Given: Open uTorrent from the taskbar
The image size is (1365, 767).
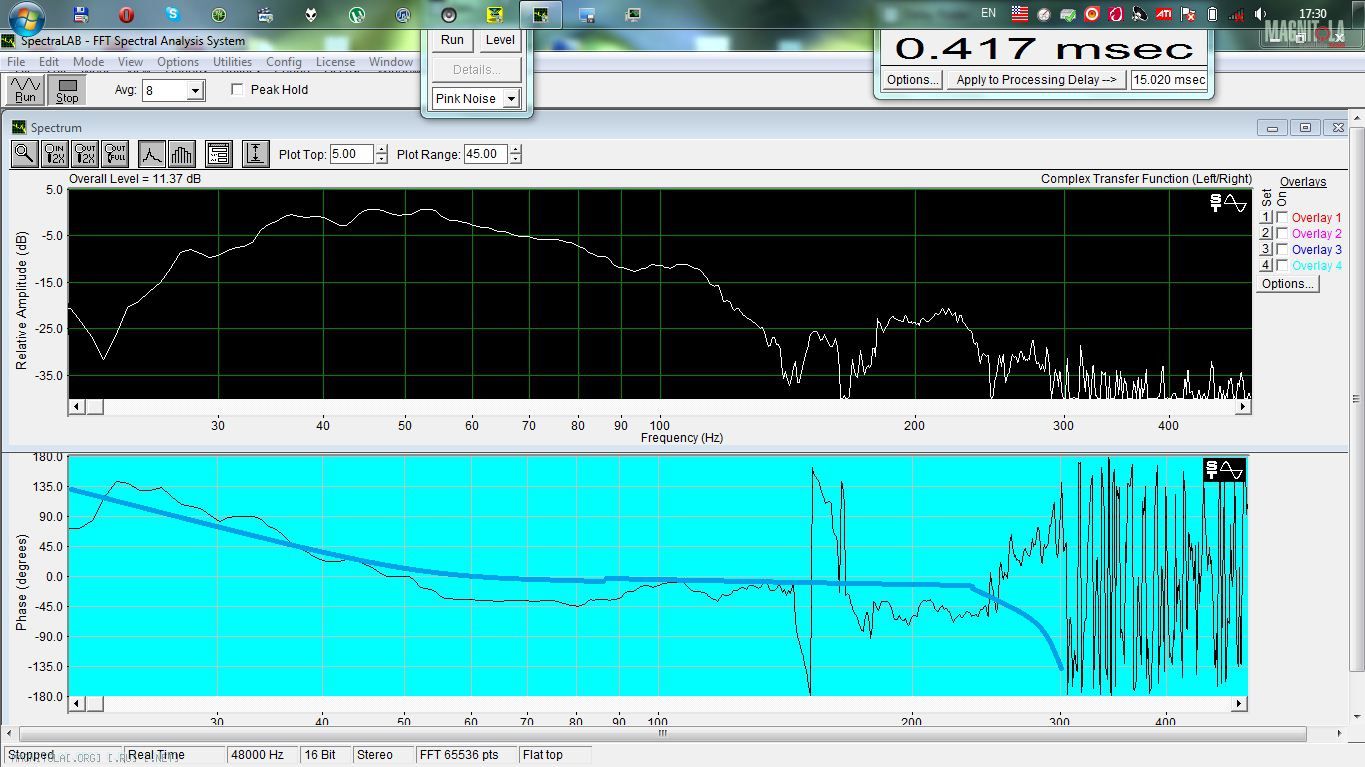Looking at the screenshot, I should pyautogui.click(x=357, y=15).
